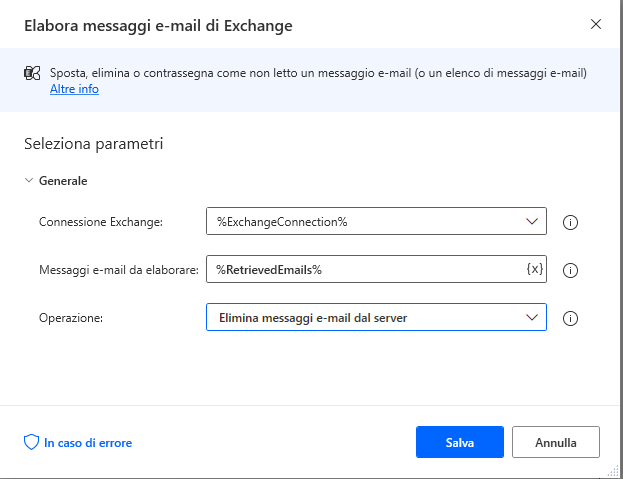Image resolution: width=623 pixels, height=479 pixels.
Task: Close the Elabora messaggi e-mail dialog
Action: [x=596, y=24]
